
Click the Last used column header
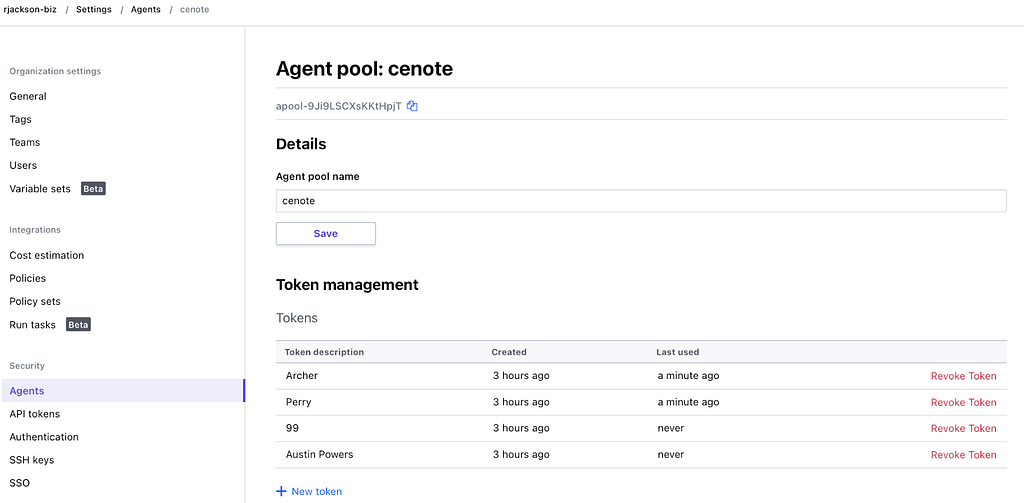(x=677, y=352)
